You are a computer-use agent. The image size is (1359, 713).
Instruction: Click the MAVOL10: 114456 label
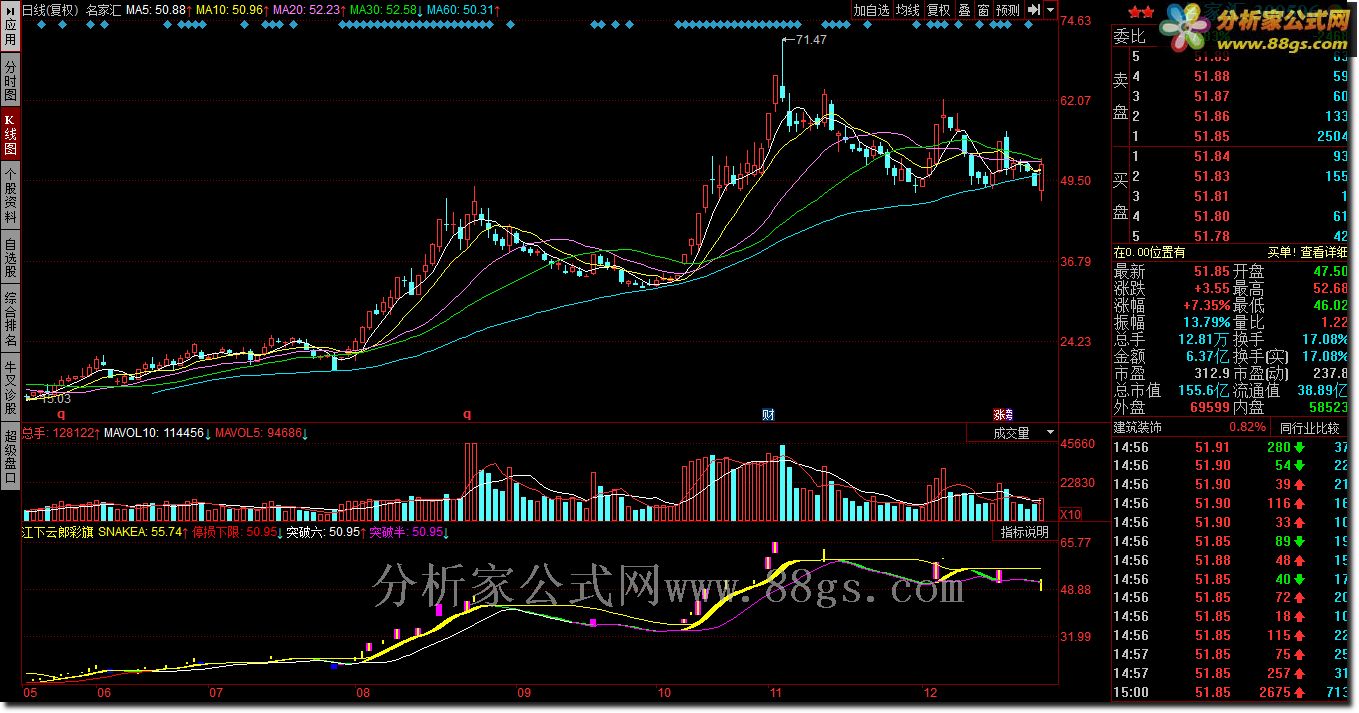tap(154, 433)
